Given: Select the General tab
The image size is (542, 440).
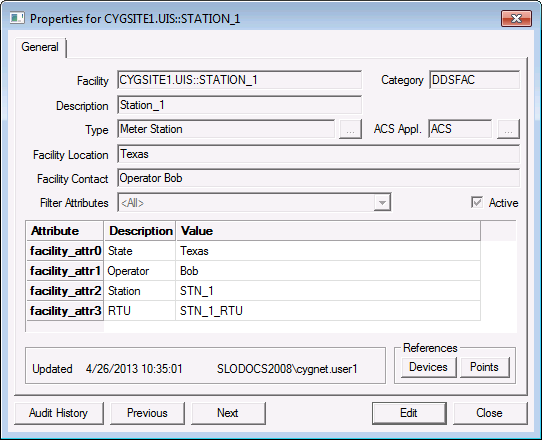Looking at the screenshot, I should pos(40,47).
